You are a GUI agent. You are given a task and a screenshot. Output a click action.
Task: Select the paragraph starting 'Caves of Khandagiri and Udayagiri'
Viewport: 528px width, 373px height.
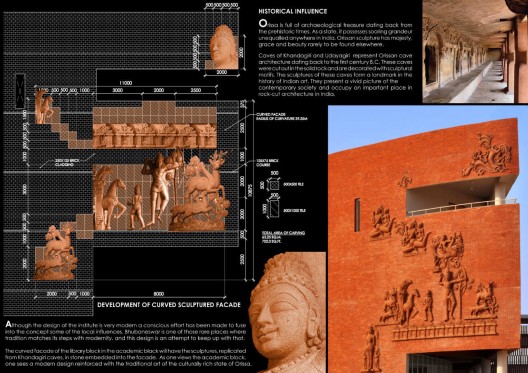[x=335, y=75]
